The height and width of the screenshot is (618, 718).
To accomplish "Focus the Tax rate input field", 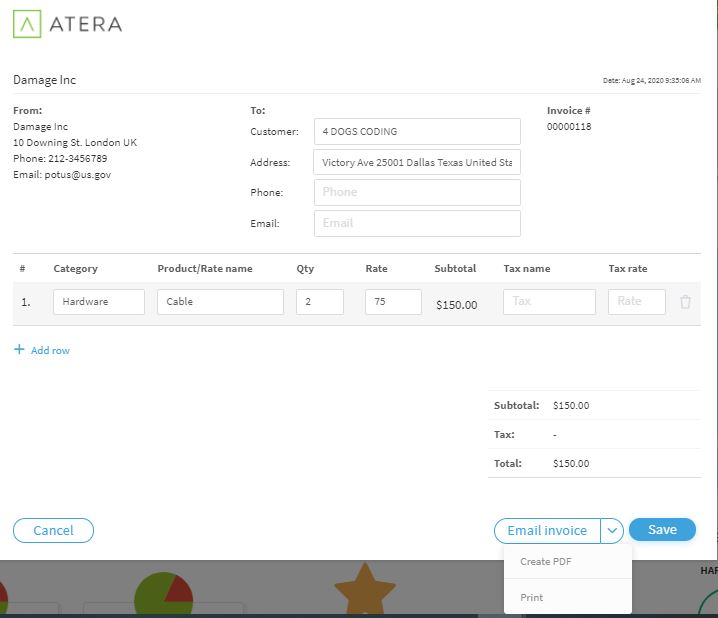I will (636, 302).
